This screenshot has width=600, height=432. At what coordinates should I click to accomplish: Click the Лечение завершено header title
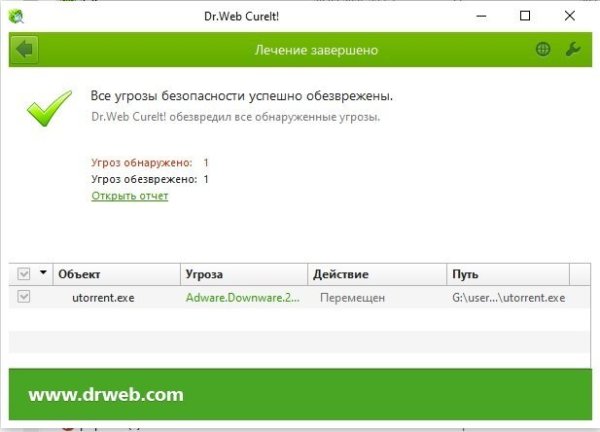316,50
